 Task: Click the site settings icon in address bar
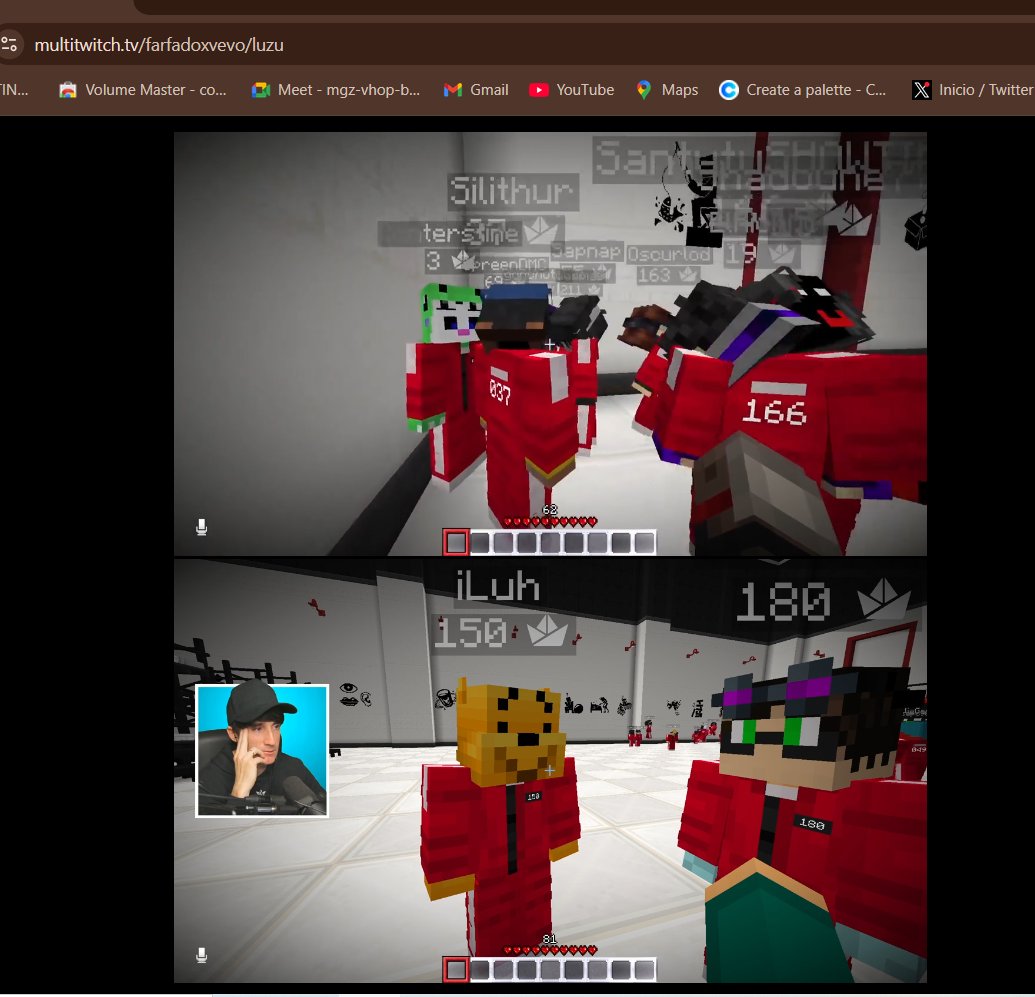(x=9, y=45)
